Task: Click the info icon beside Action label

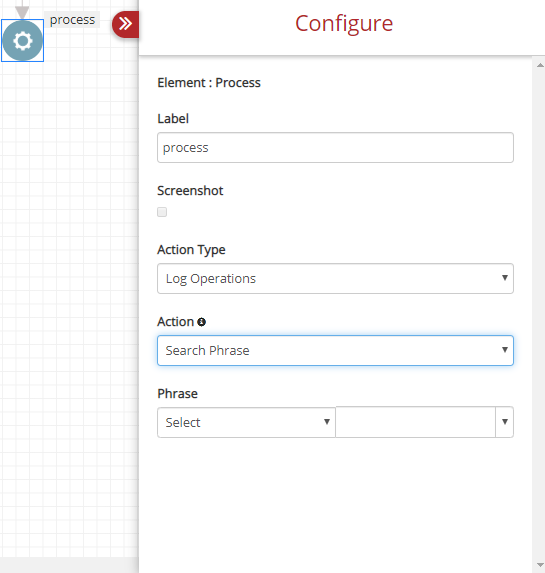Action: pyautogui.click(x=201, y=322)
